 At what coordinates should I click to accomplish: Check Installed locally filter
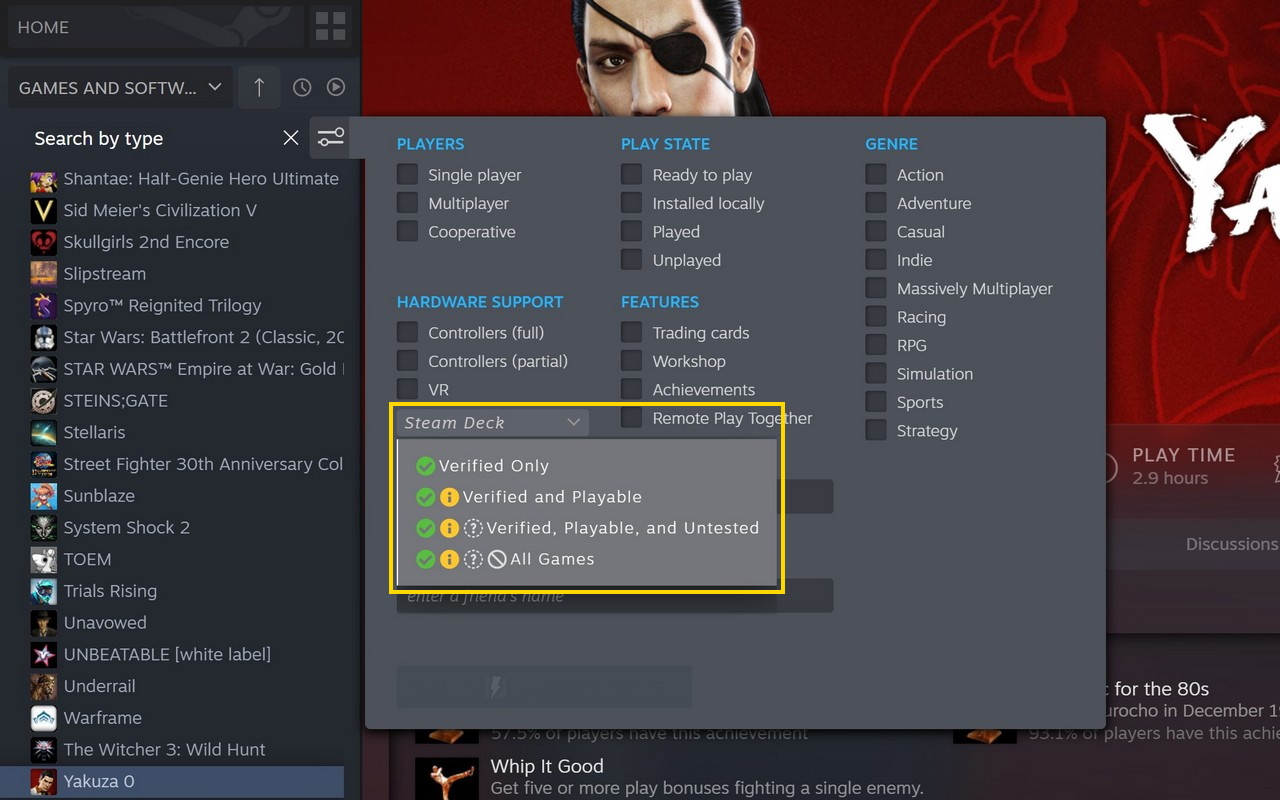coord(631,203)
